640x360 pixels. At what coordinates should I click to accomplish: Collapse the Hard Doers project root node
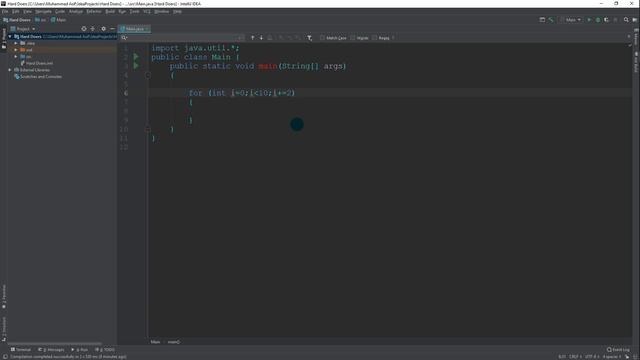[10, 36]
